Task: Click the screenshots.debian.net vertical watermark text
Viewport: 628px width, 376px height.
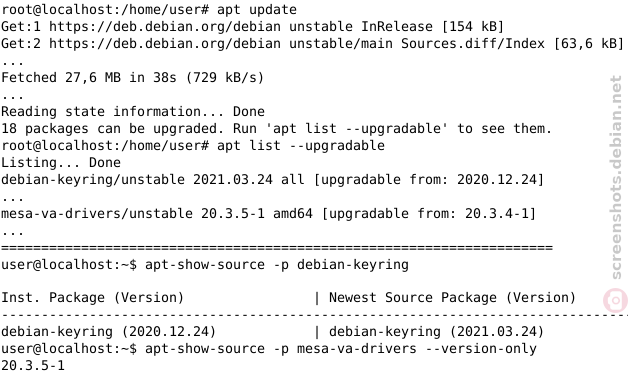Action: [616, 177]
